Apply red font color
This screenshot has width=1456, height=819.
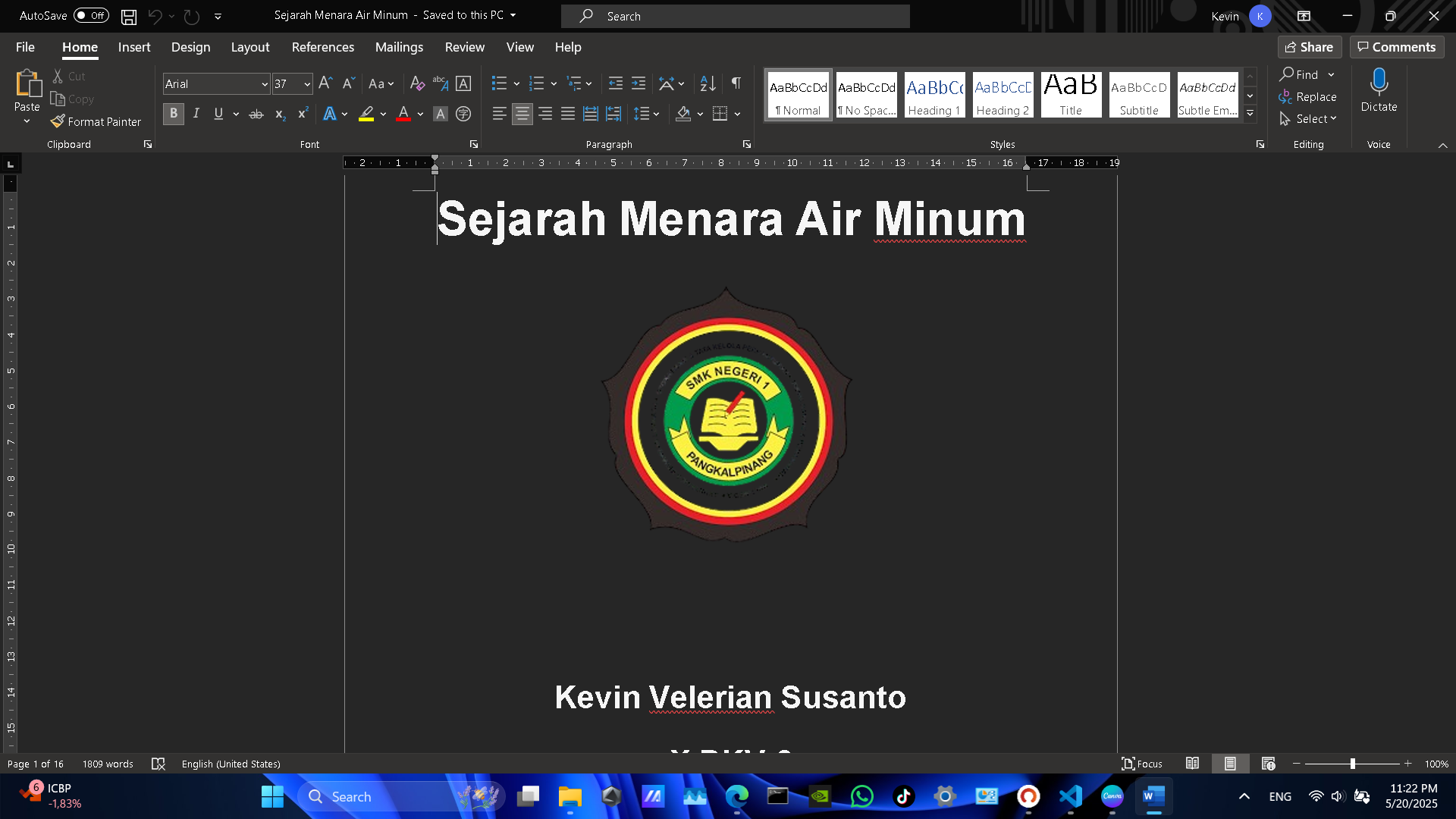(x=403, y=114)
